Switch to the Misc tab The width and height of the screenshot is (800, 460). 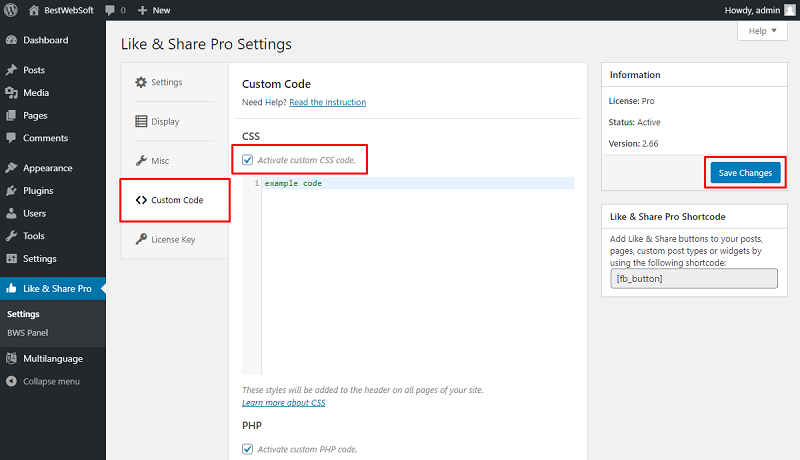(174, 161)
